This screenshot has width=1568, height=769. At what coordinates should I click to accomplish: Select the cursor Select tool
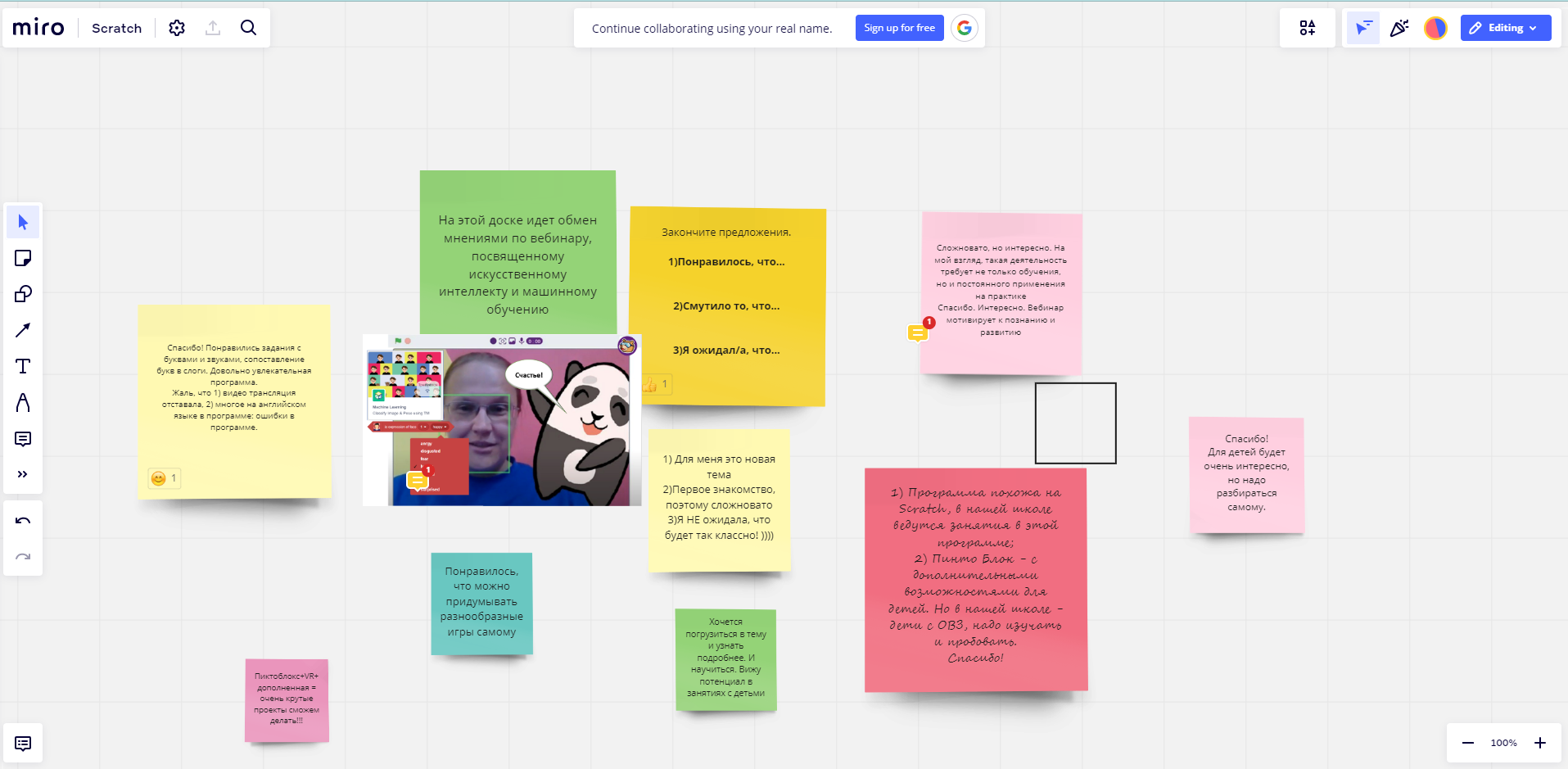click(x=23, y=223)
